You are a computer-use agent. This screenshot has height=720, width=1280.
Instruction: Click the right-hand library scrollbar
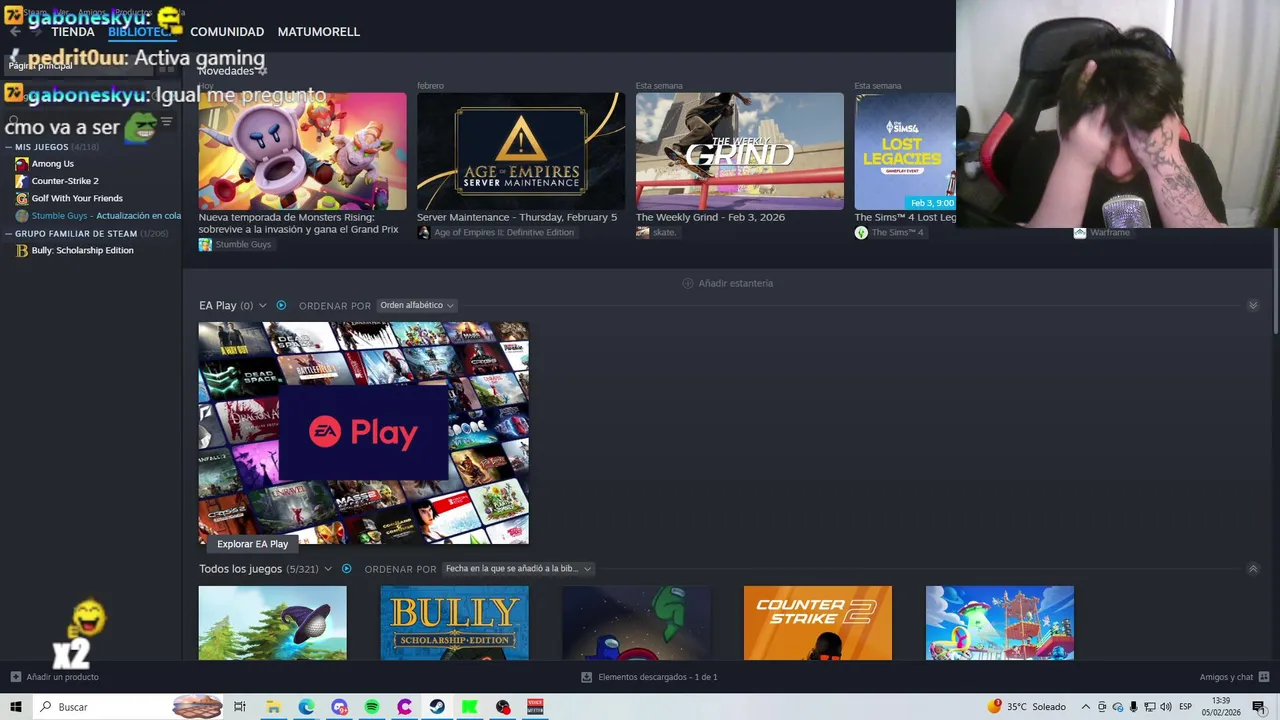click(1275, 283)
